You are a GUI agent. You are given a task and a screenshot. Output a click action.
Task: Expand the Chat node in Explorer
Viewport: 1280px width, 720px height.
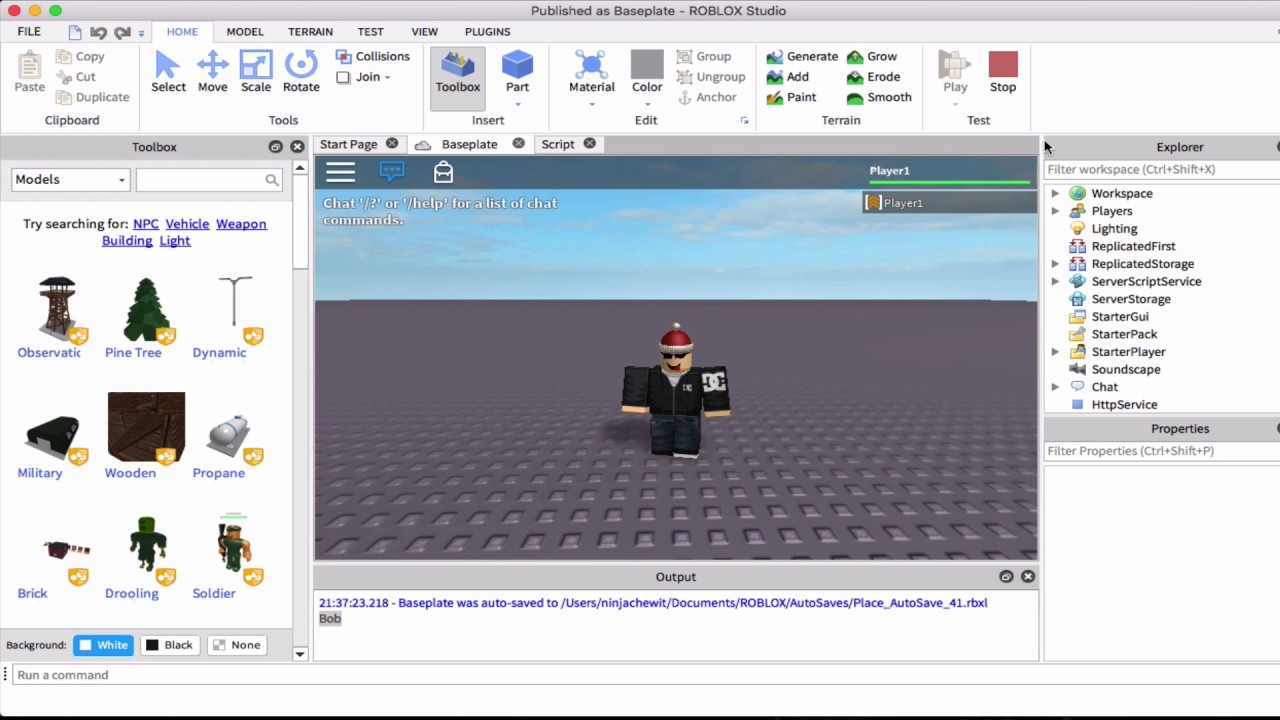coord(1055,387)
